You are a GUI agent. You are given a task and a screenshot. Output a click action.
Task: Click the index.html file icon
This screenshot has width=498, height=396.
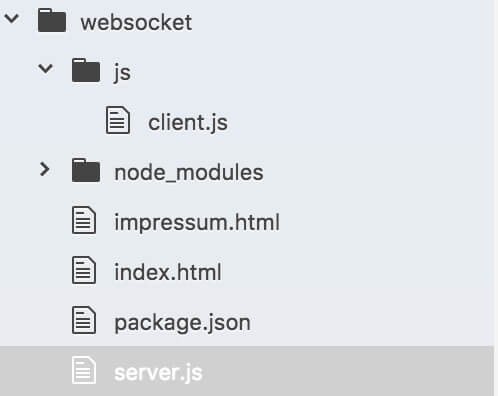pyautogui.click(x=84, y=270)
